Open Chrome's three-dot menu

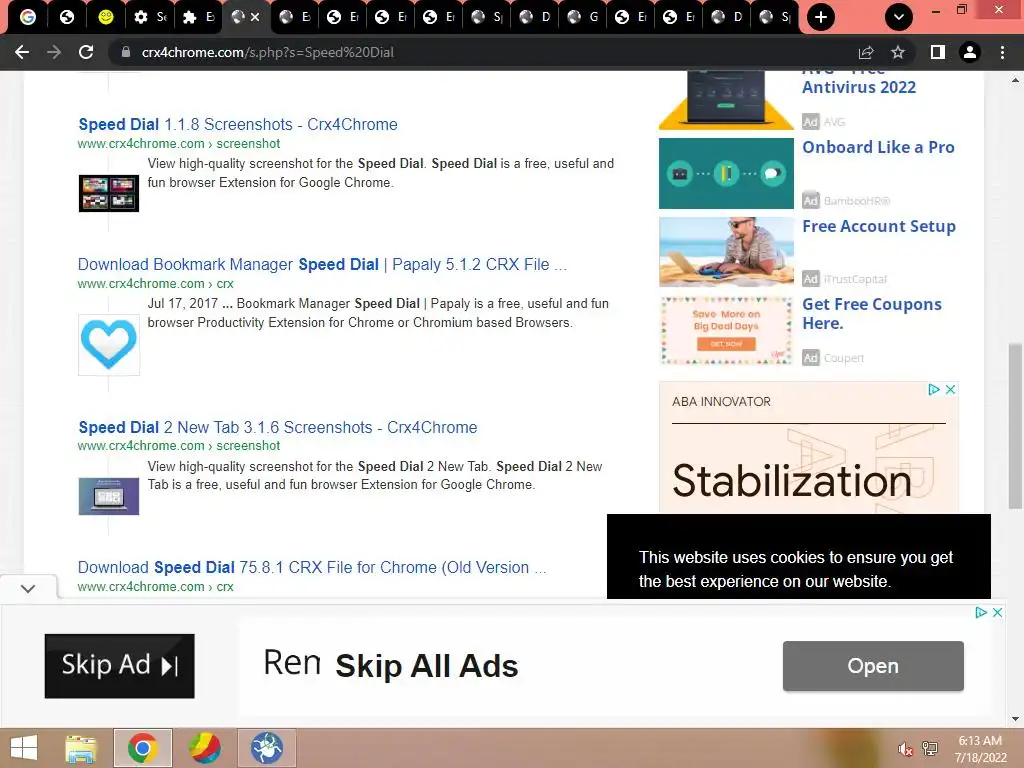[x=1002, y=52]
